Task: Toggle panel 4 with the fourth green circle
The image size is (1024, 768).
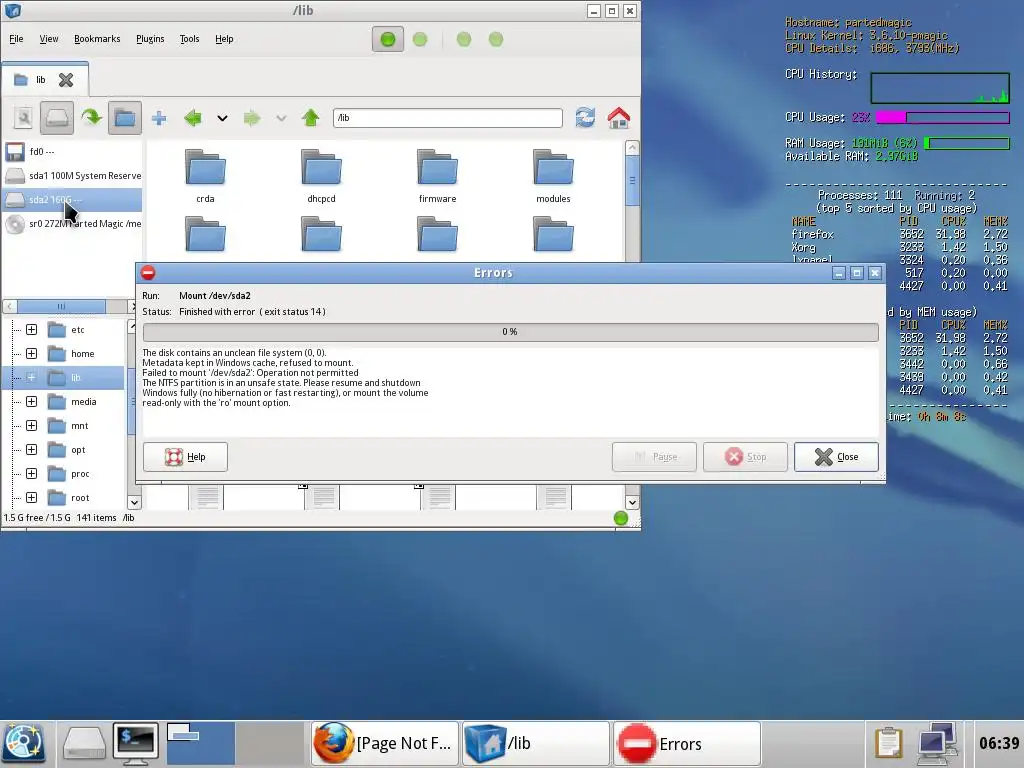Action: pos(496,39)
